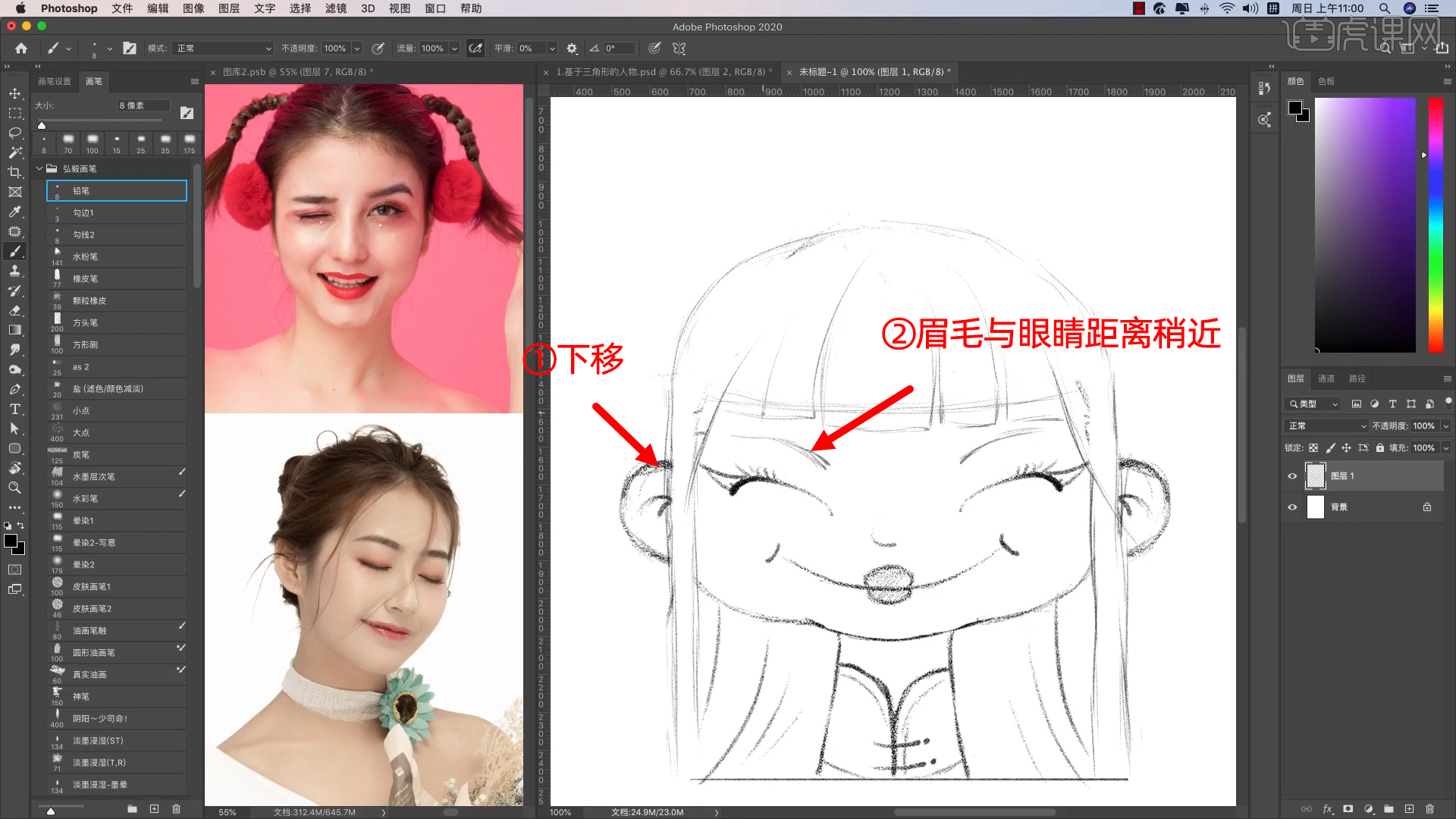Viewport: 1456px width, 819px height.
Task: Select the Brush tool in the toolbar
Action: [15, 251]
